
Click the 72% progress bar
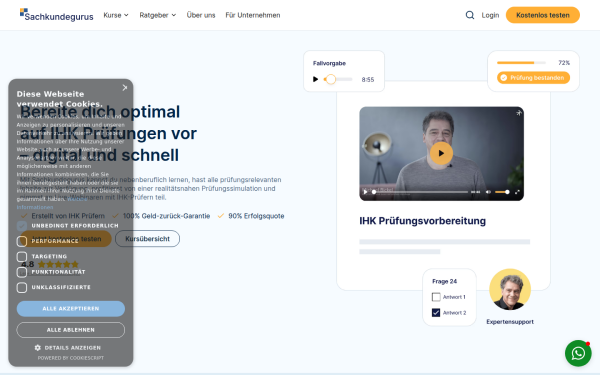tap(521, 62)
